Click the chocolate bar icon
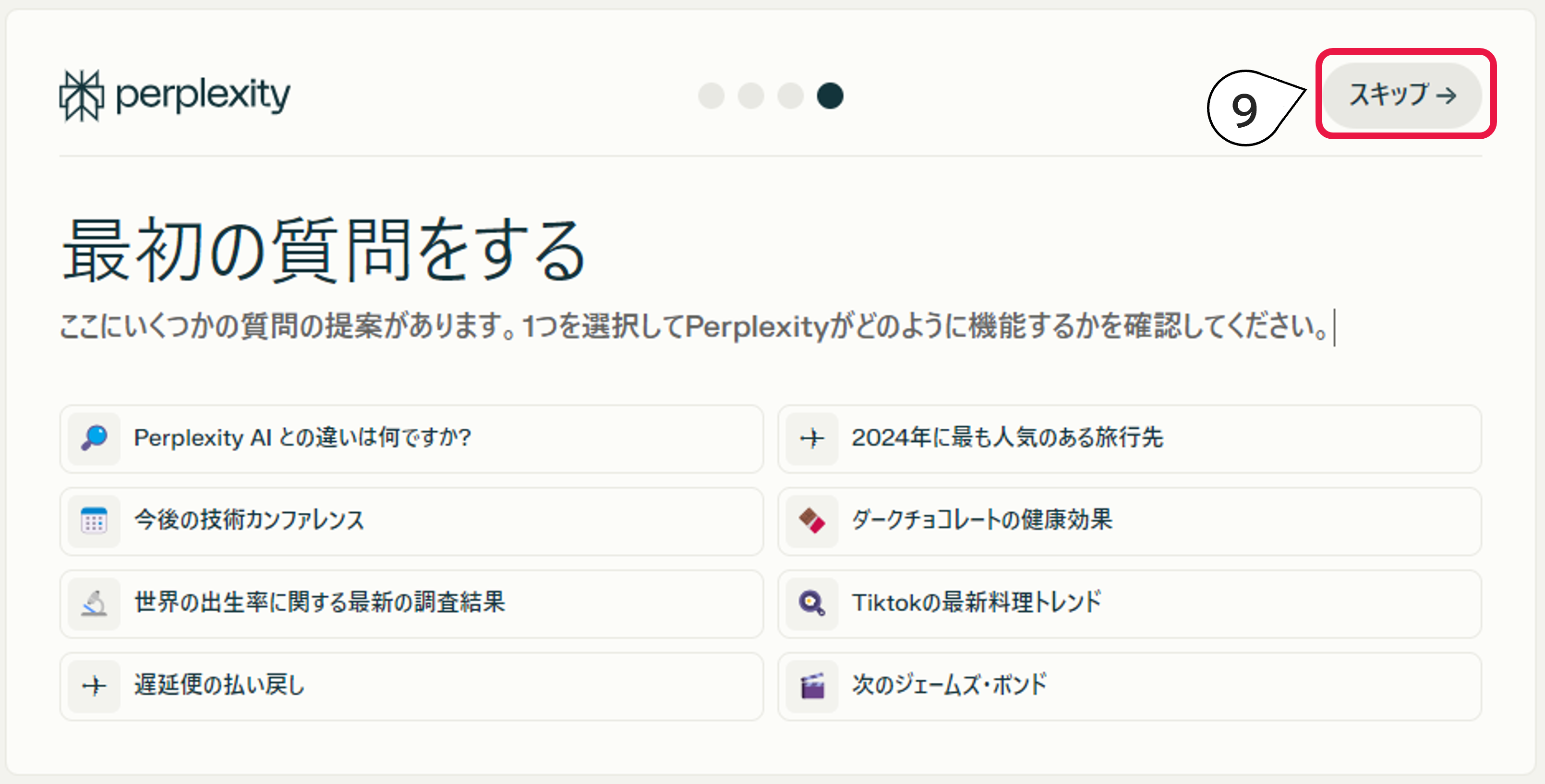The height and width of the screenshot is (784, 1545). pos(812,520)
